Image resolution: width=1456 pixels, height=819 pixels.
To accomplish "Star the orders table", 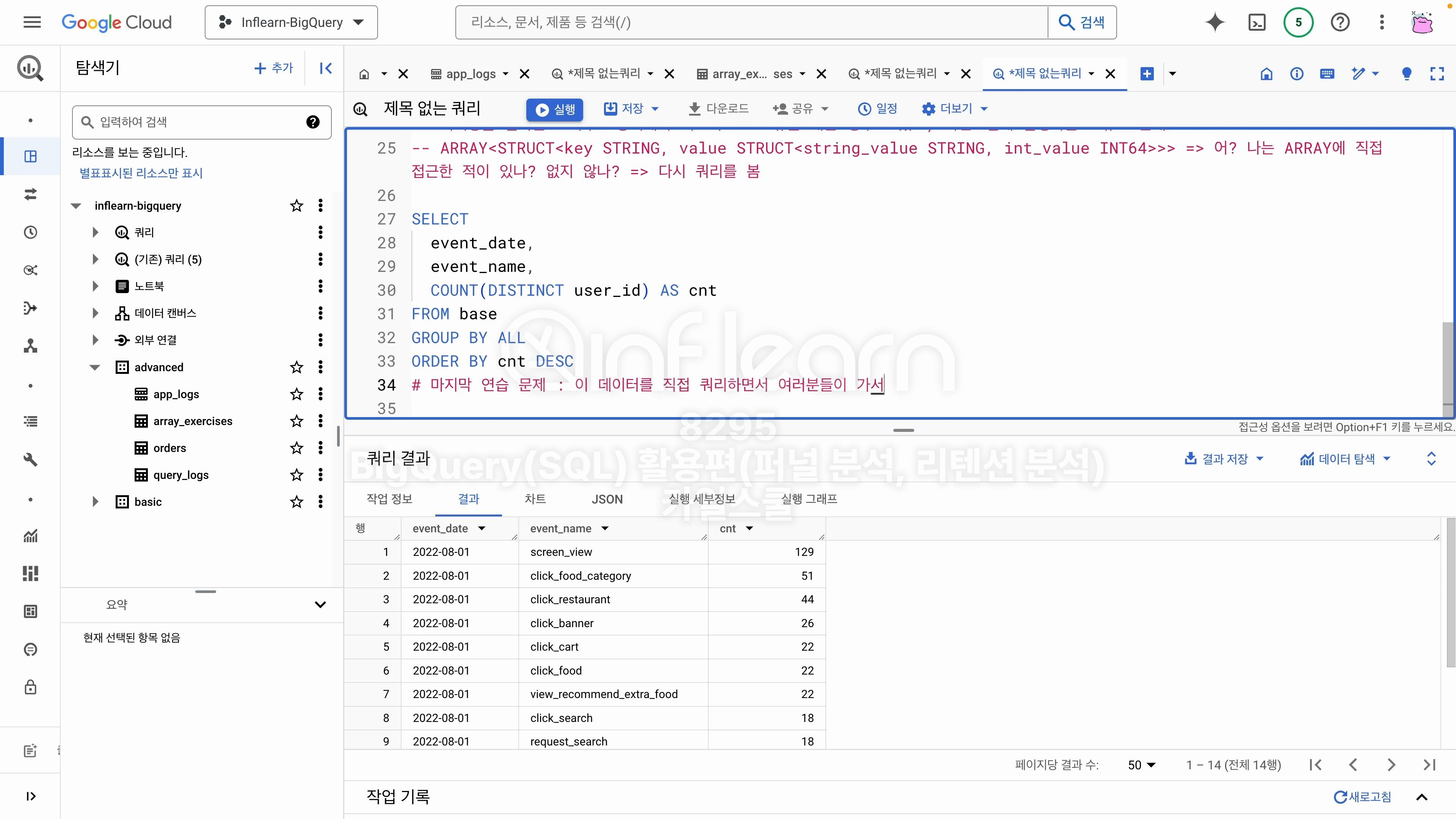I will tap(296, 448).
